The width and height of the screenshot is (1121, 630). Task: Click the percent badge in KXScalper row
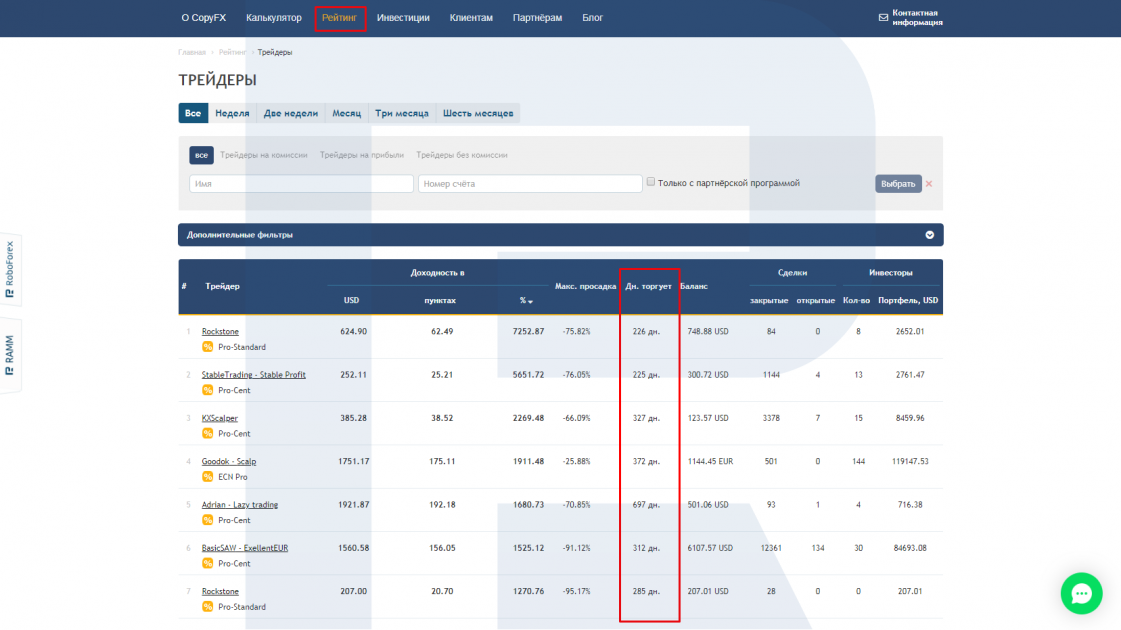tap(207, 433)
